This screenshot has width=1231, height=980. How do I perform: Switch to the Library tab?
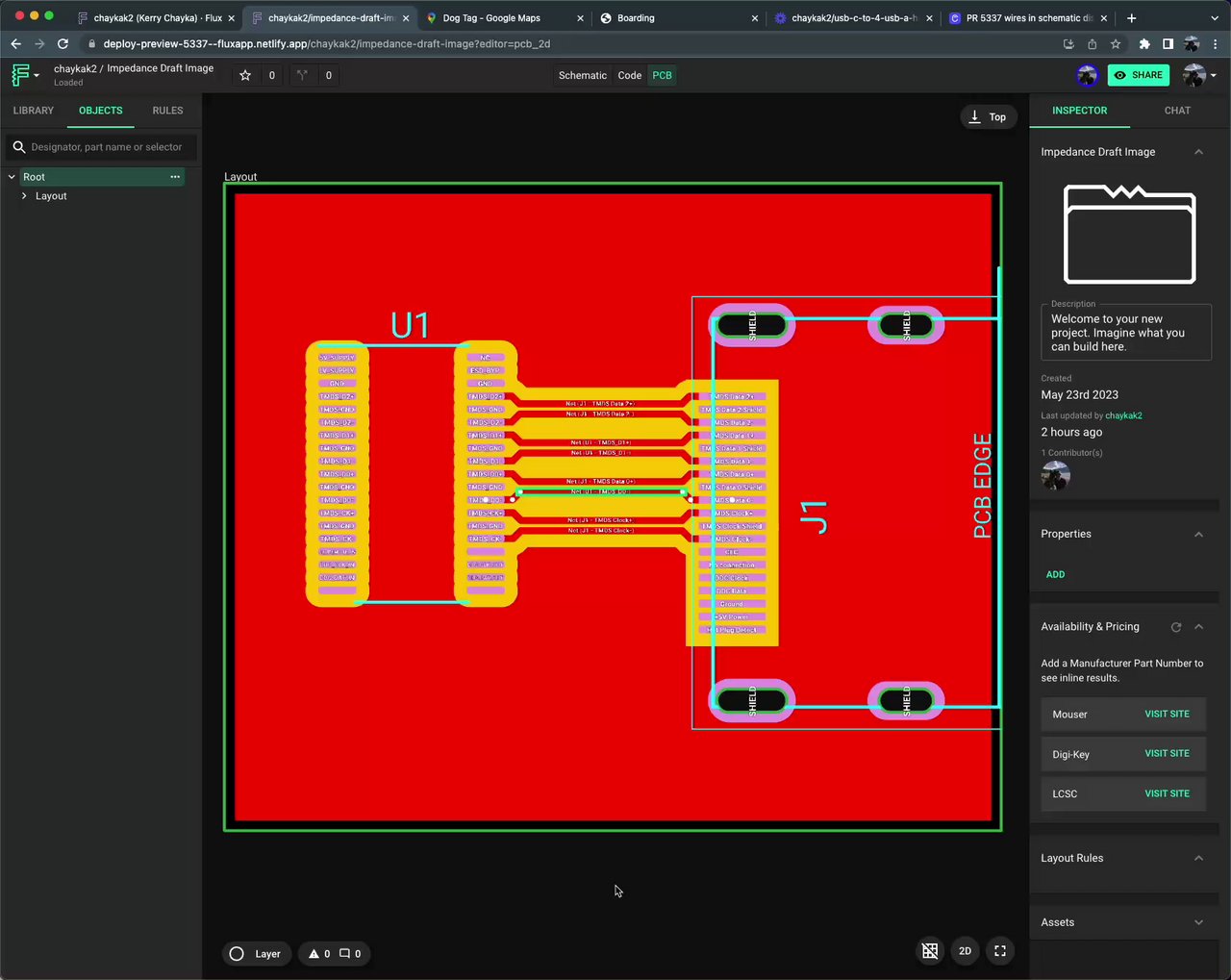pos(34,111)
